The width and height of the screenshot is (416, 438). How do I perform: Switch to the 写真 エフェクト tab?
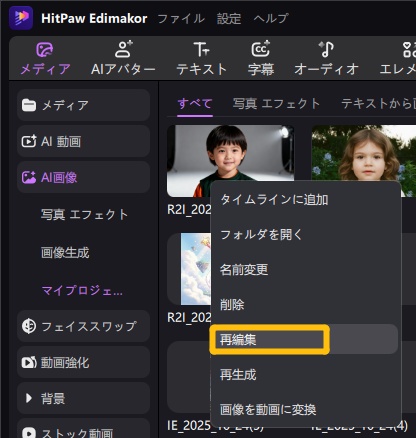point(276,104)
